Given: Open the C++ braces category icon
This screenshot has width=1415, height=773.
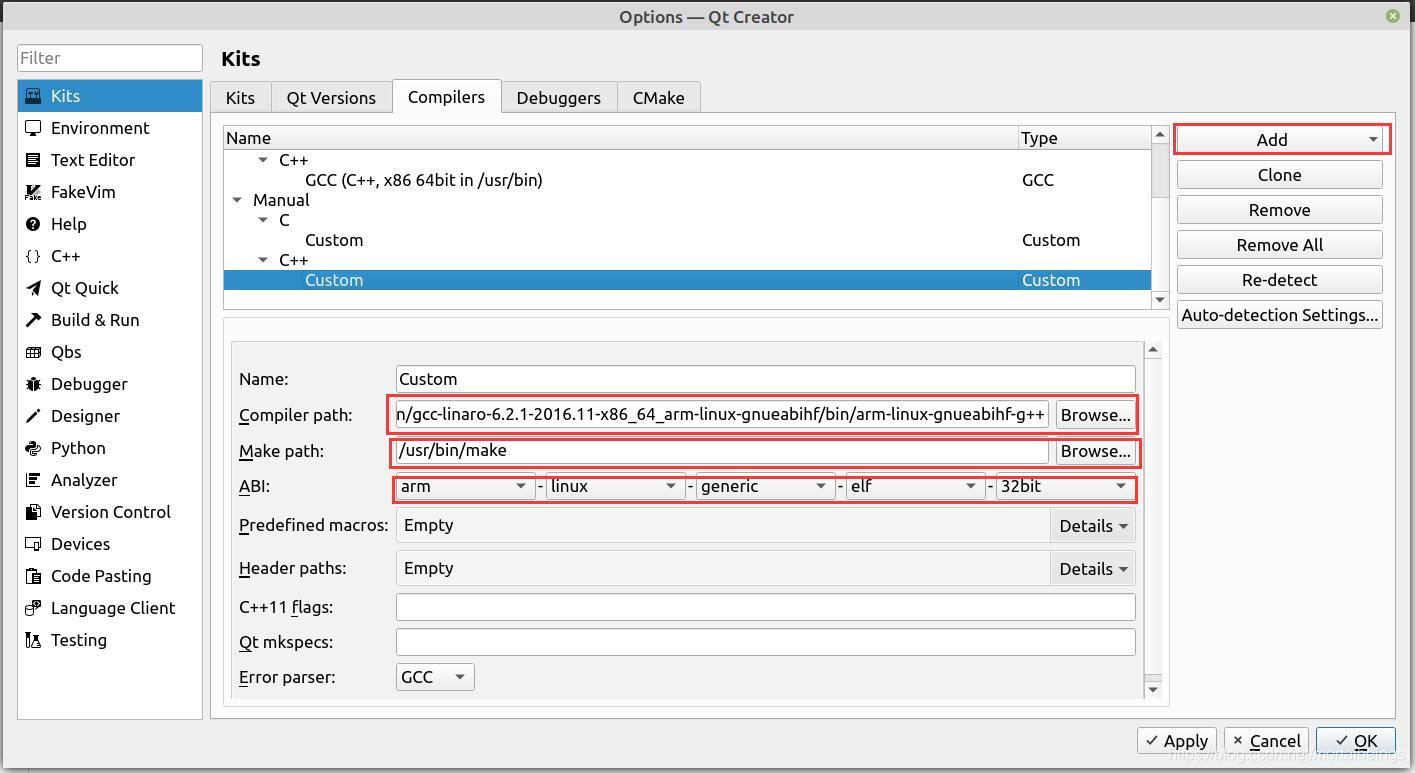Looking at the screenshot, I should 33,256.
